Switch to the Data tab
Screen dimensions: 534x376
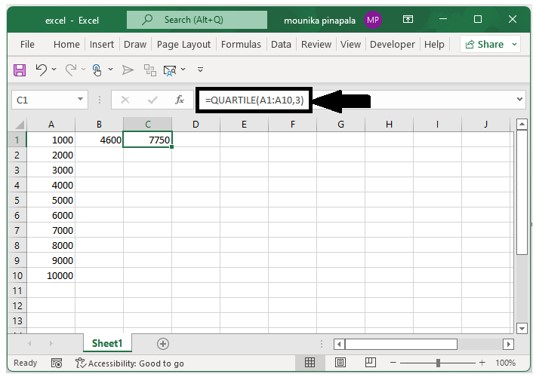(281, 44)
